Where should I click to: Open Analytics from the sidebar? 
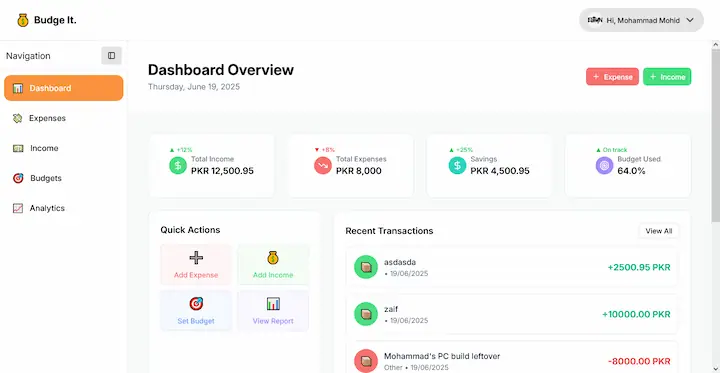[63, 208]
